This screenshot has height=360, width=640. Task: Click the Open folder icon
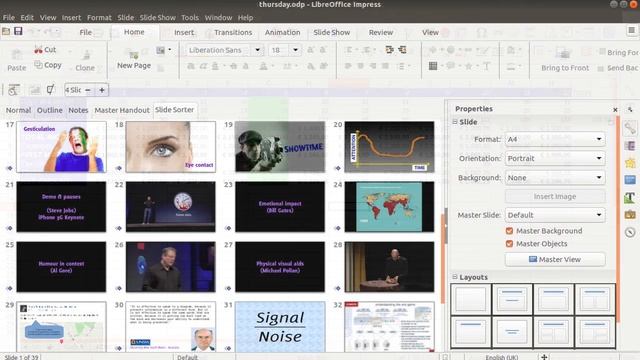6,31
